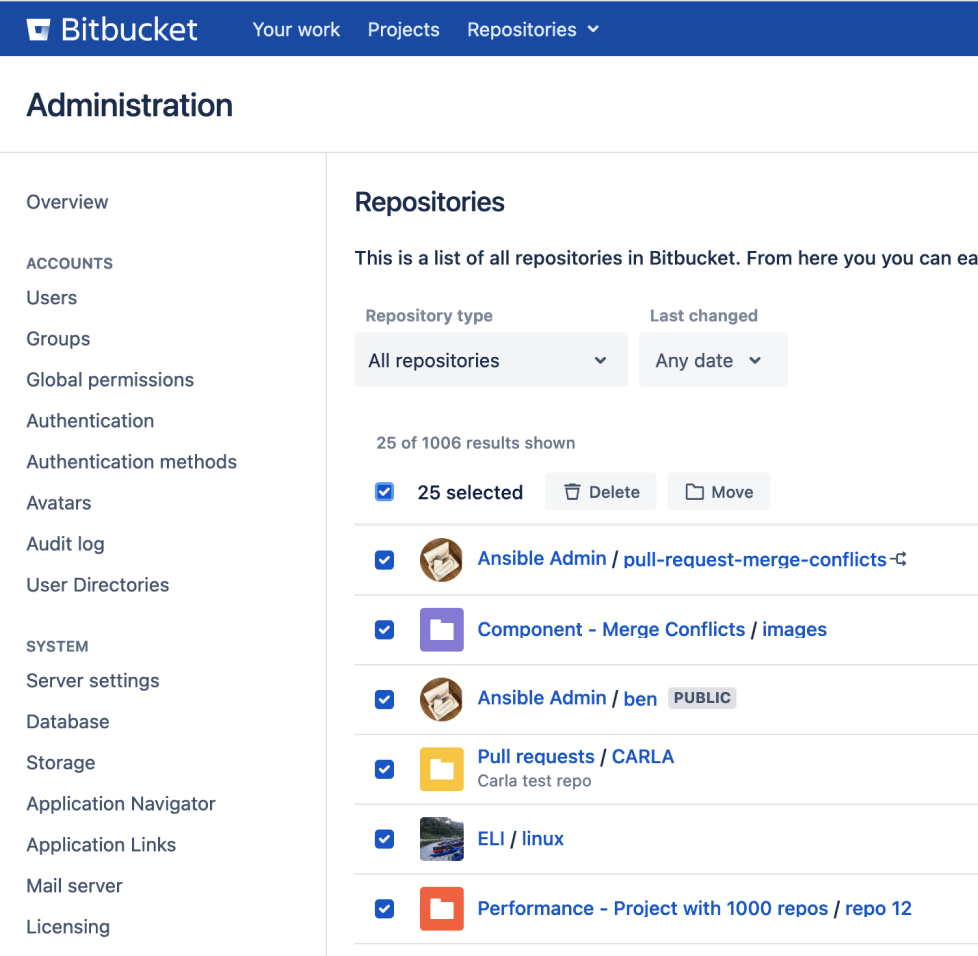Uncheck the ELI / linux checkbox
The image size is (978, 956).
tap(384, 839)
